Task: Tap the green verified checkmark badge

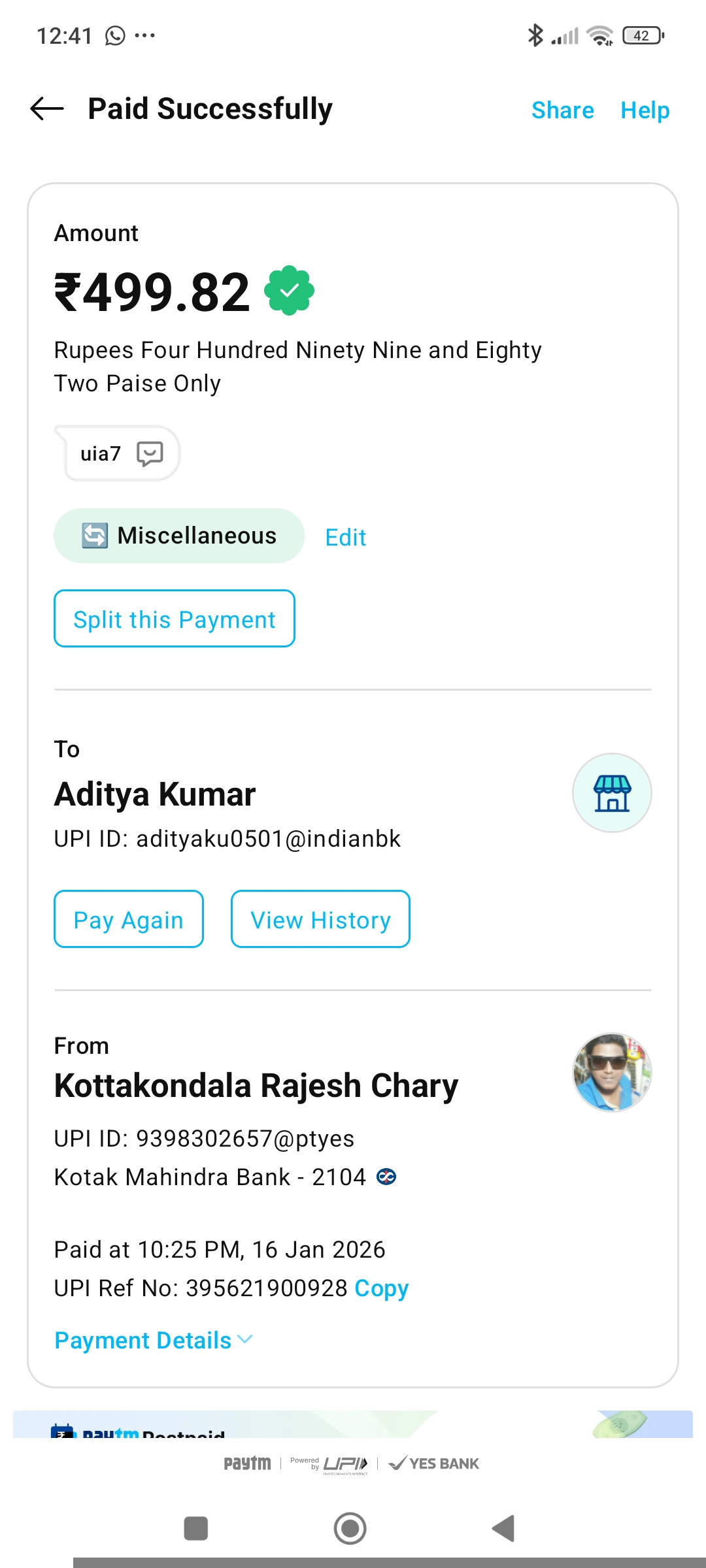Action: tap(289, 291)
